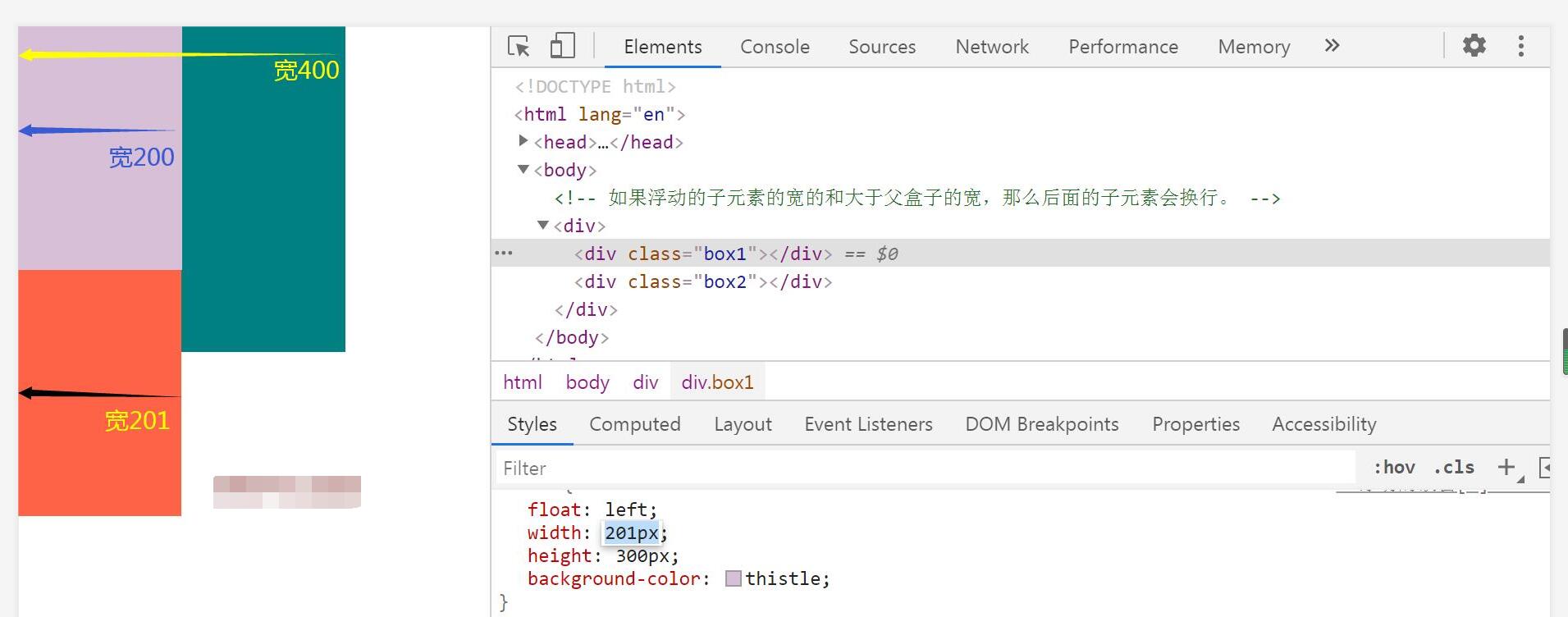This screenshot has height=617, width=1568.
Task: Toggle the device toolbar icon
Action: coord(562,46)
